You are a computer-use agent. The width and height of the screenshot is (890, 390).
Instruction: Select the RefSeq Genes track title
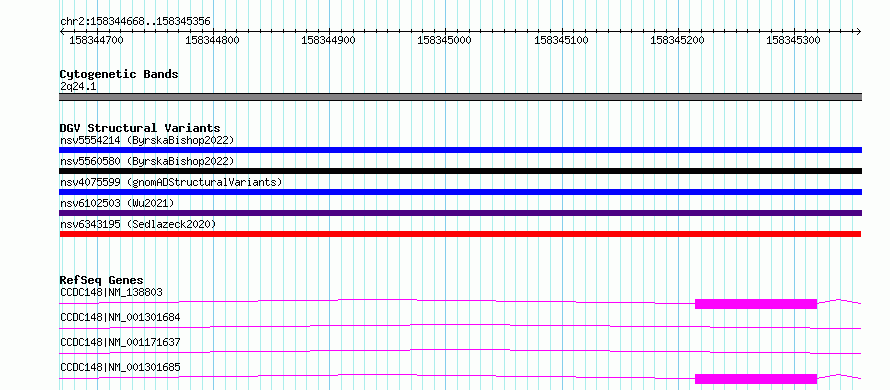(x=101, y=280)
